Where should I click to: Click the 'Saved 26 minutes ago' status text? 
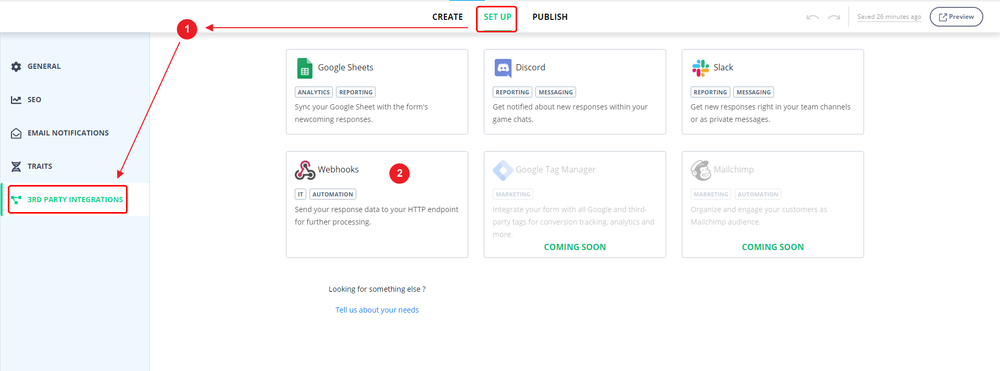click(889, 17)
